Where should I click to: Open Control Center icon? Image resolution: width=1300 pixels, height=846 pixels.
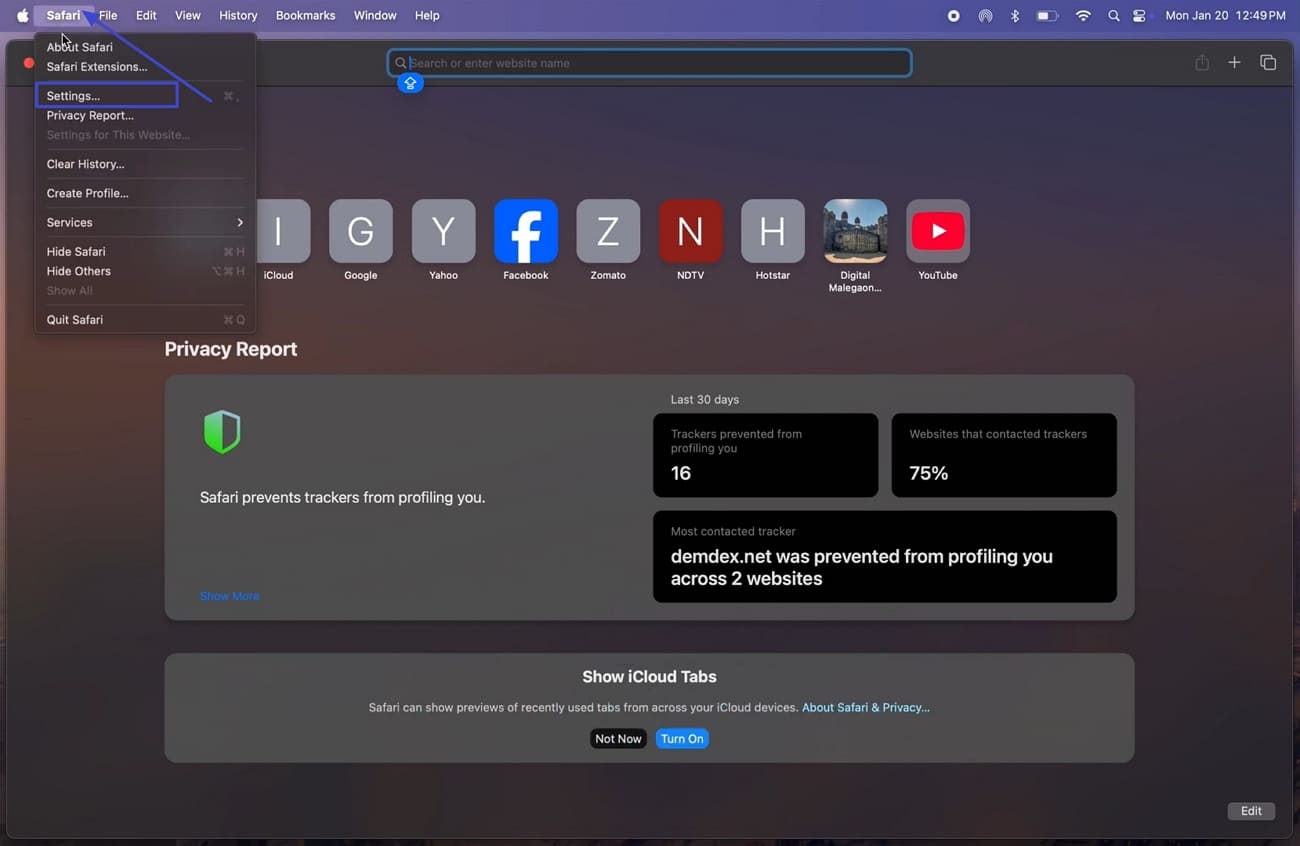click(1140, 16)
